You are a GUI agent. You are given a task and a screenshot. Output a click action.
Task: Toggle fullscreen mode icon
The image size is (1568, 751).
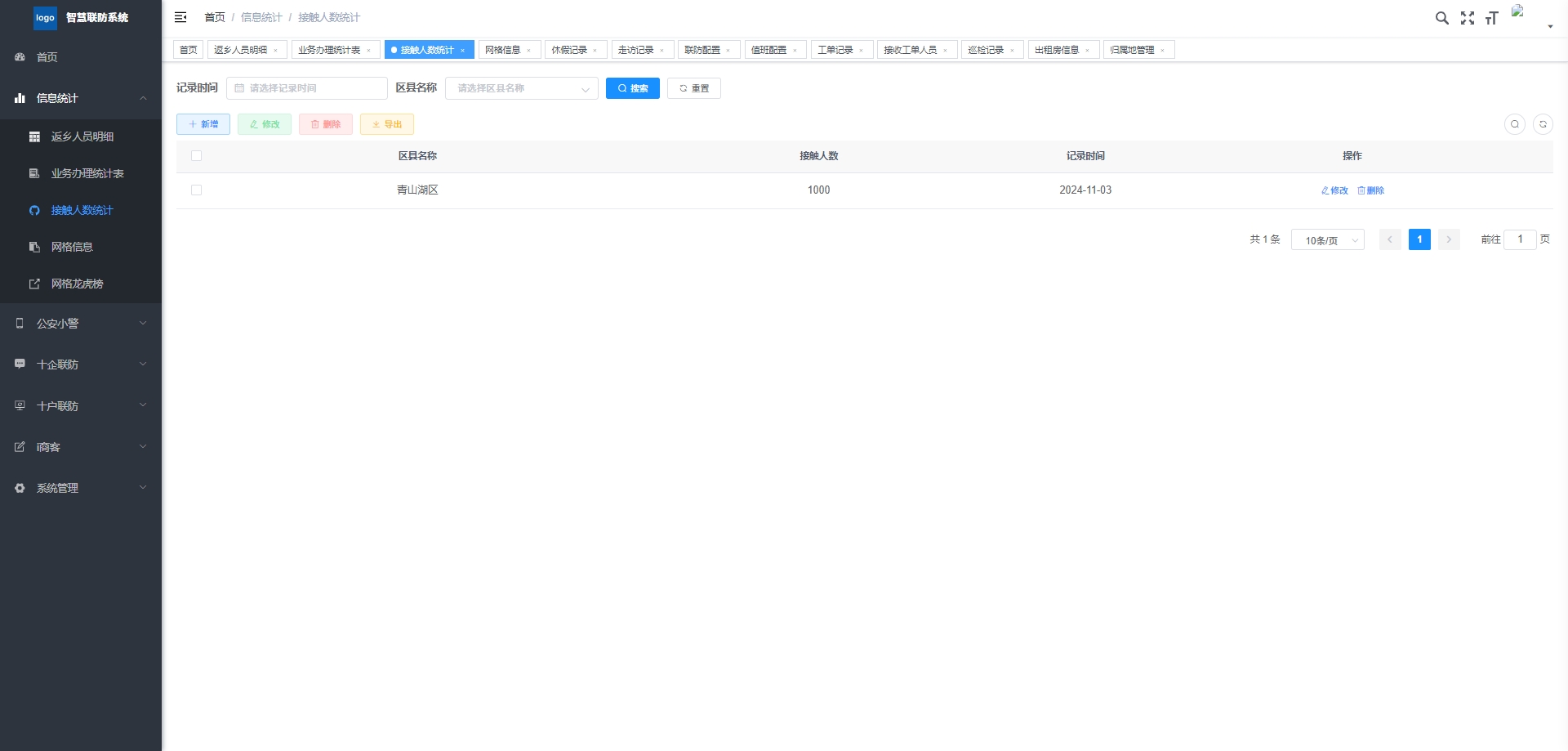click(x=1468, y=18)
